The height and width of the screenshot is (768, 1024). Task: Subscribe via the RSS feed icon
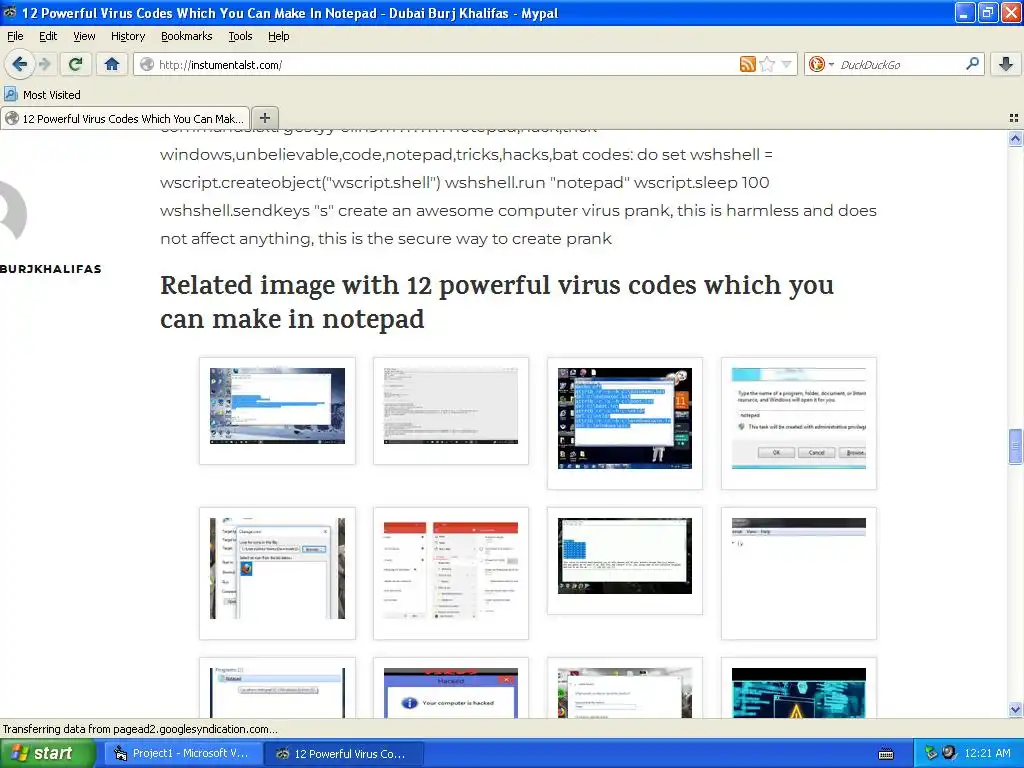coord(748,64)
